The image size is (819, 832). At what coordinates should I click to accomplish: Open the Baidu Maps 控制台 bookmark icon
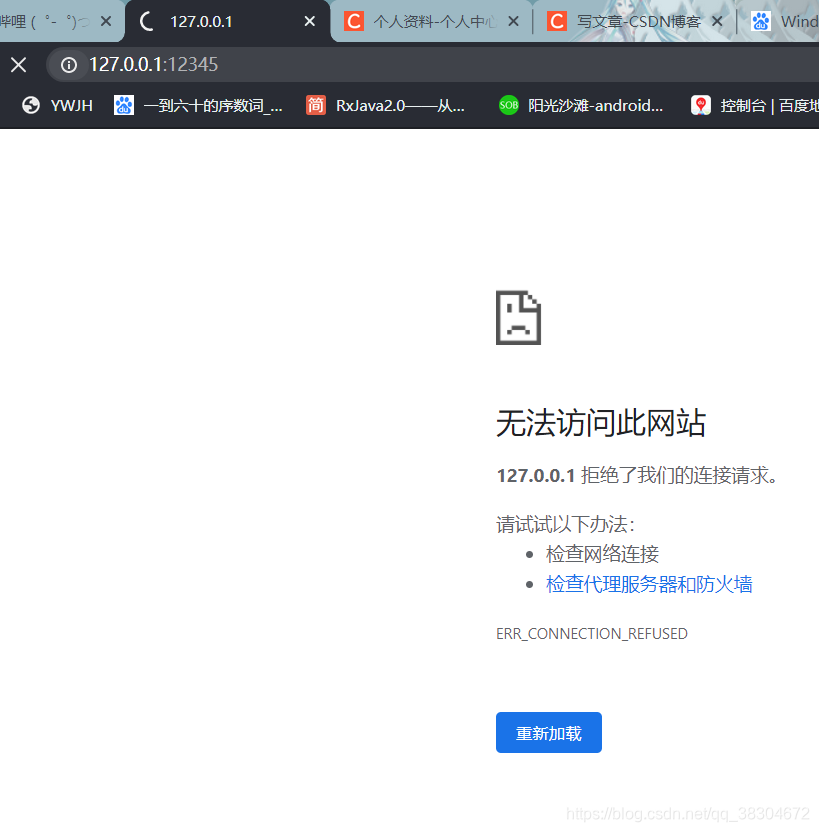700,104
